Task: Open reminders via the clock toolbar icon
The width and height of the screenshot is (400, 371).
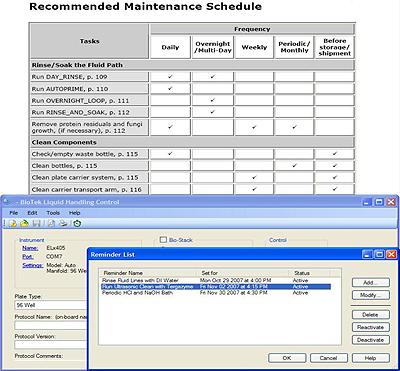Action: pyautogui.click(x=77, y=223)
